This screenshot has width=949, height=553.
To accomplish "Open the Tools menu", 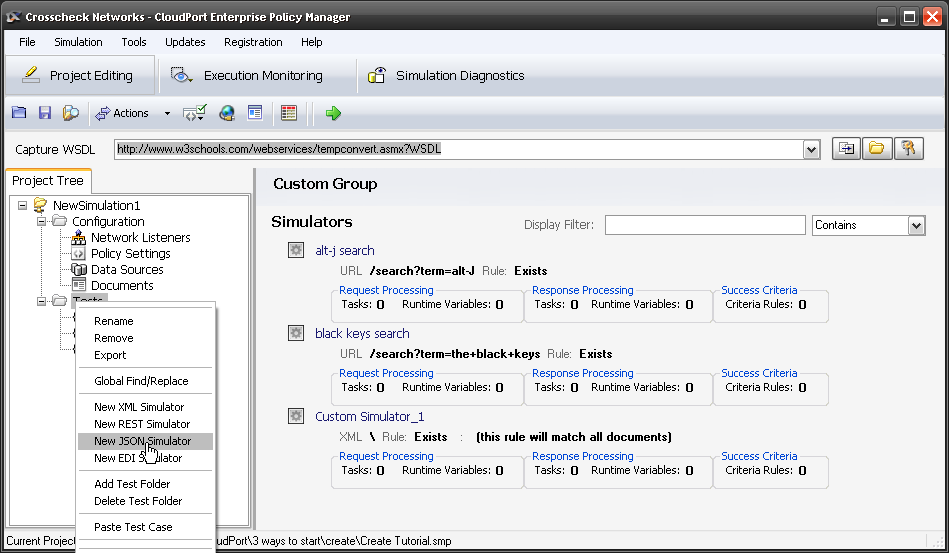I will (134, 42).
